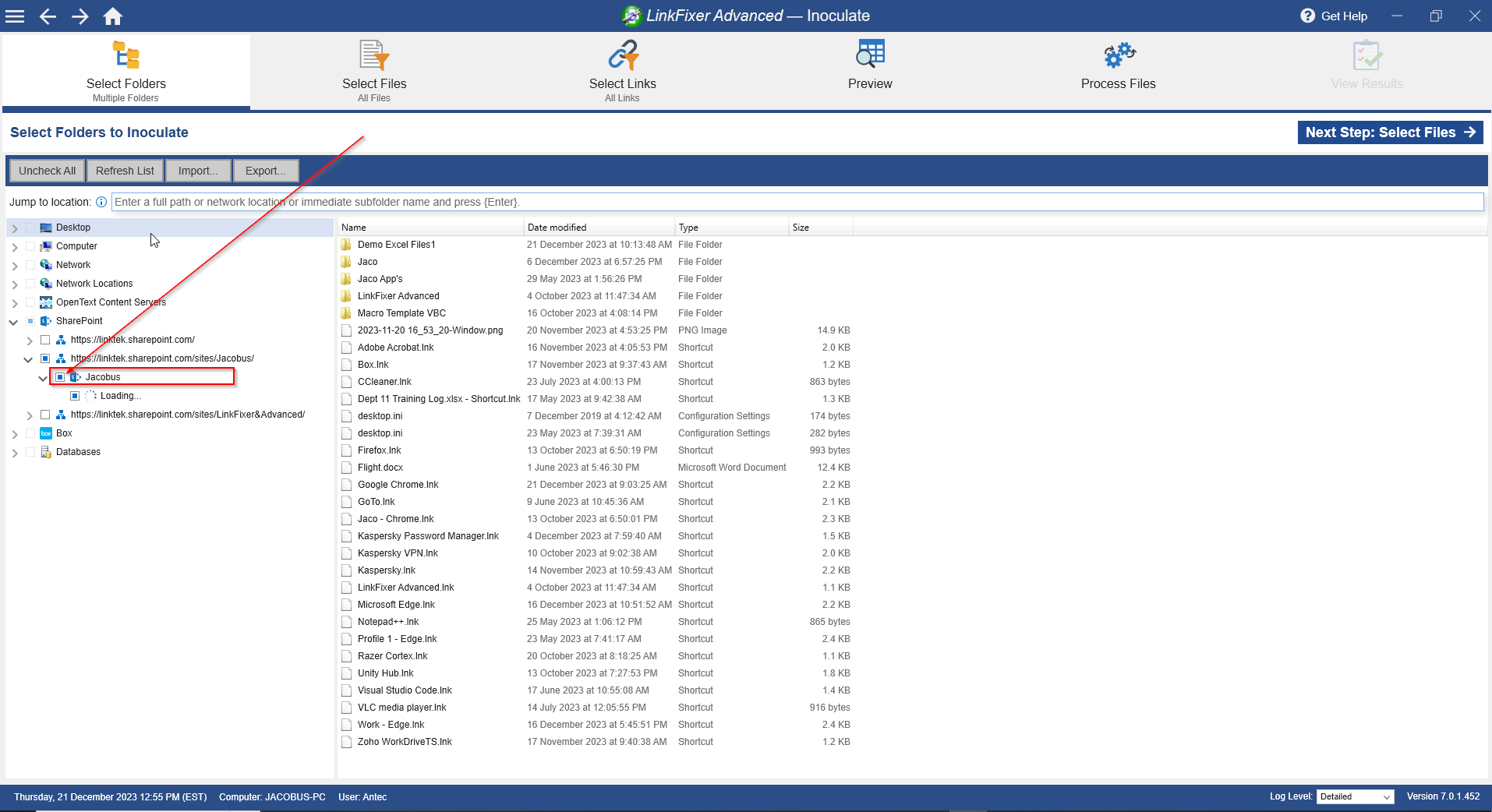Click the Get Help question mark icon
The width and height of the screenshot is (1492, 812).
tap(1307, 16)
